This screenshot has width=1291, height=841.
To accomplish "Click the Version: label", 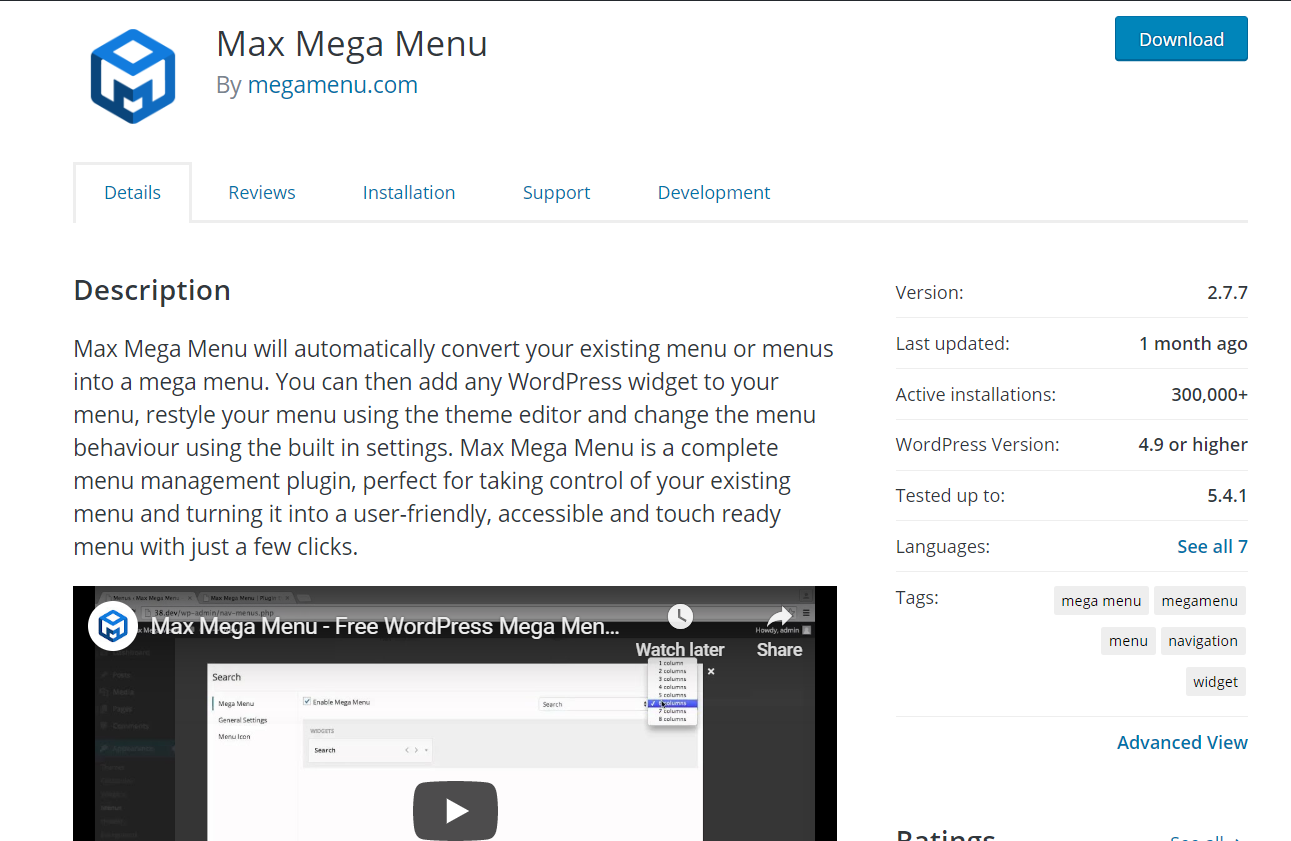I will [x=930, y=293].
